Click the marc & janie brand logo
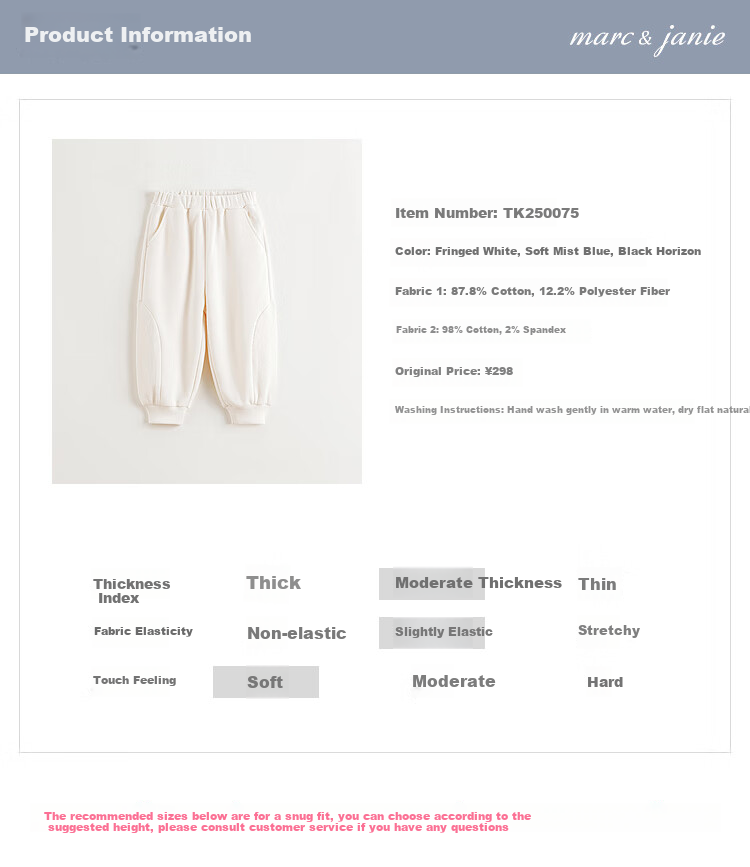The image size is (750, 867). (647, 39)
